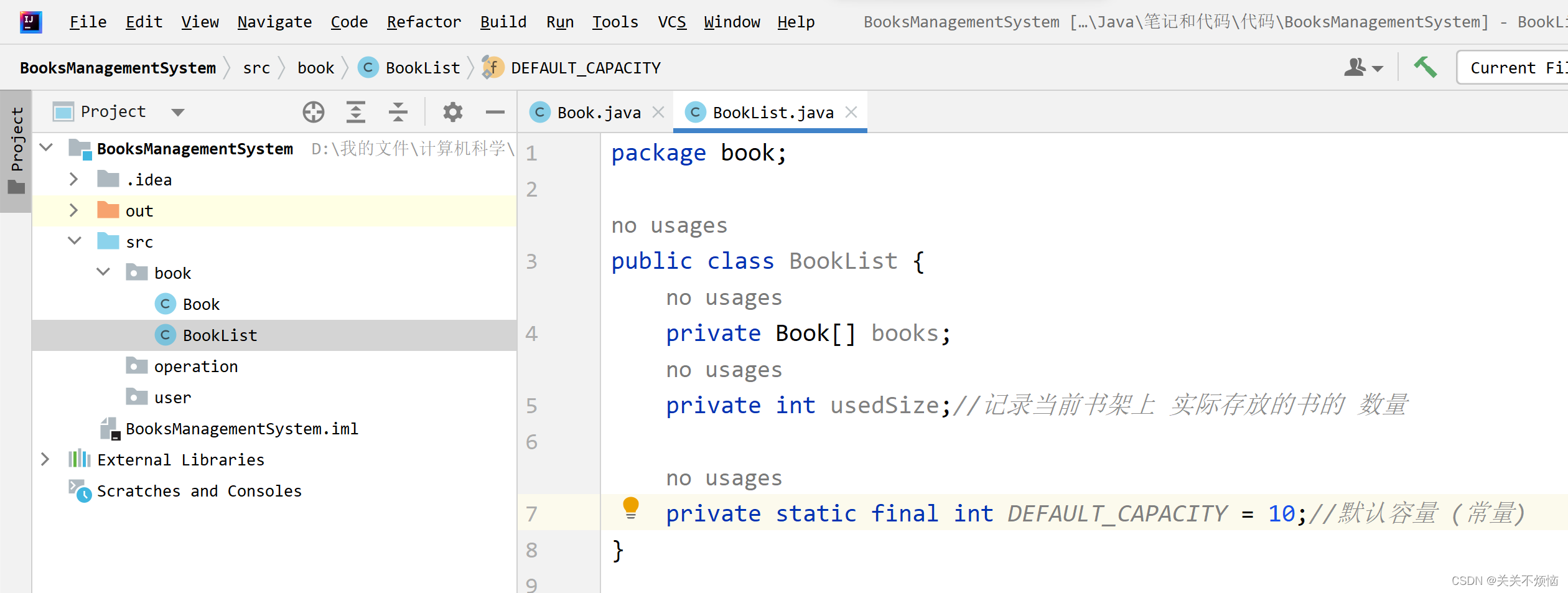Open the File menu
This screenshot has height=593, width=1568.
point(88,22)
